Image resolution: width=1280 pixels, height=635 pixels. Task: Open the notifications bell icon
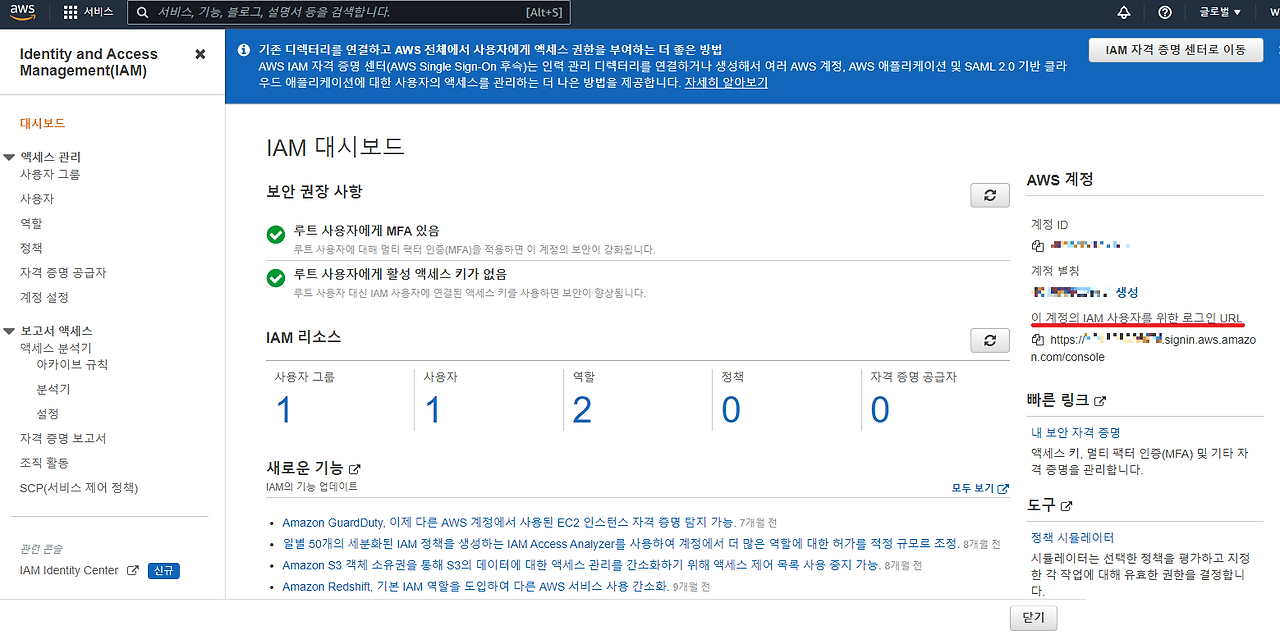point(1124,12)
